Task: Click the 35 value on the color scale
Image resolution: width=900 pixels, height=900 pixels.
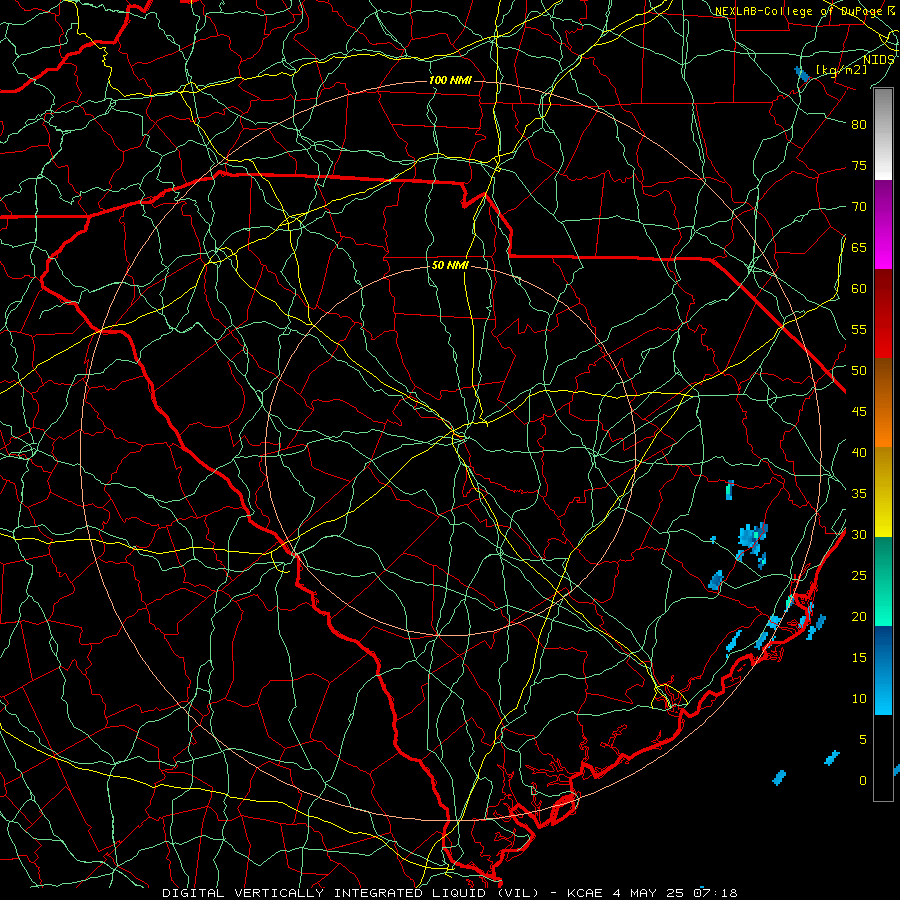Action: point(859,494)
